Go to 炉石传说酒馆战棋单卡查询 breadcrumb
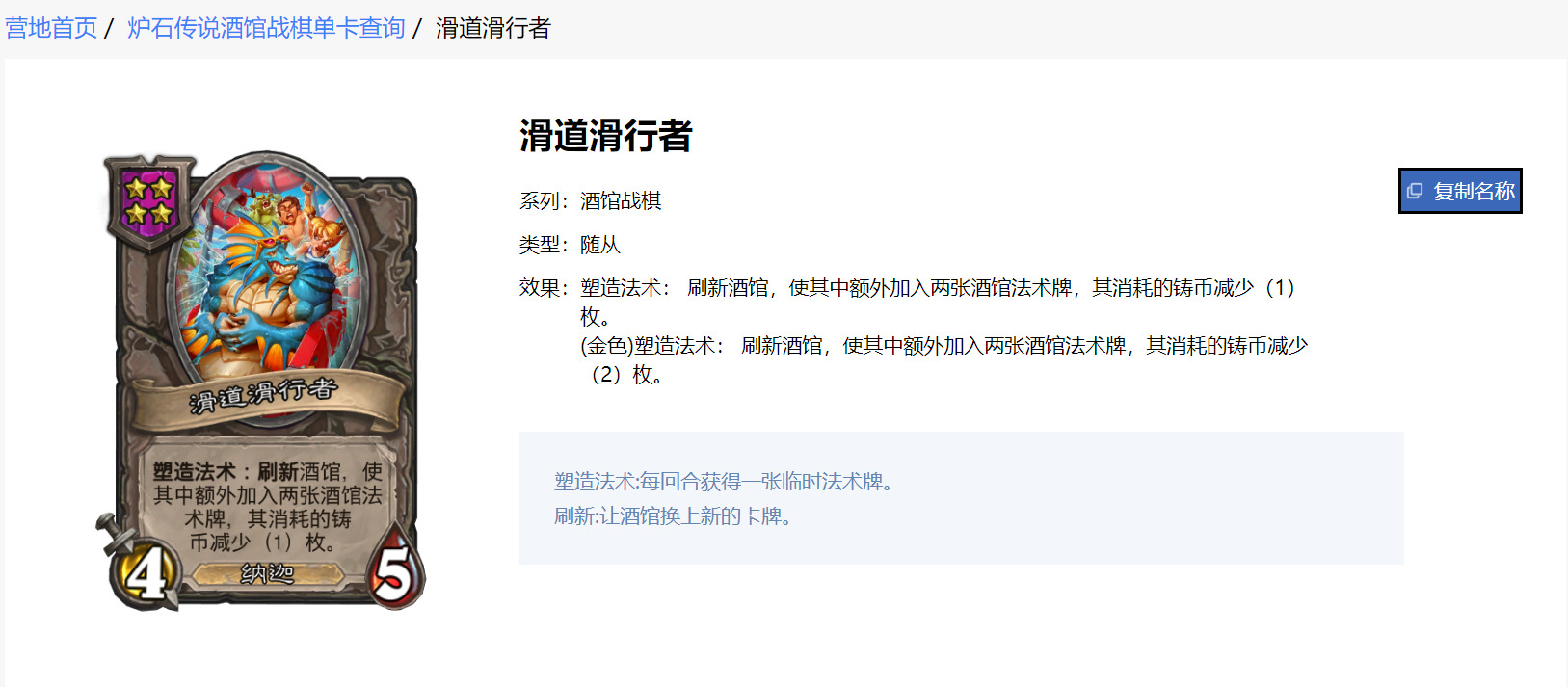1568x687 pixels. tap(266, 28)
